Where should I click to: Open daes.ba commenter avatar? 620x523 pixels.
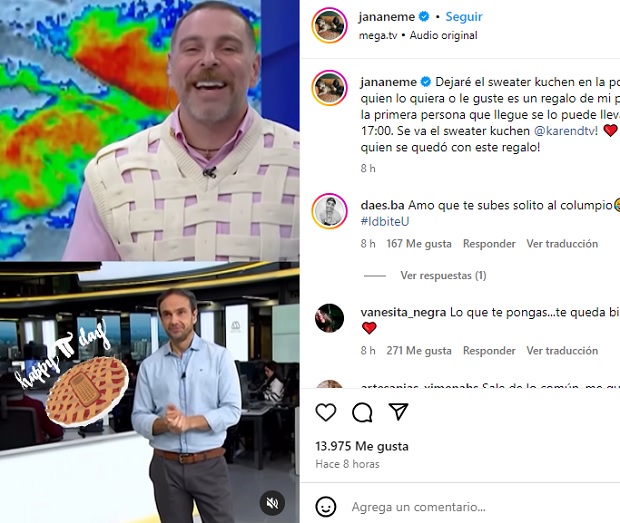[x=329, y=211]
